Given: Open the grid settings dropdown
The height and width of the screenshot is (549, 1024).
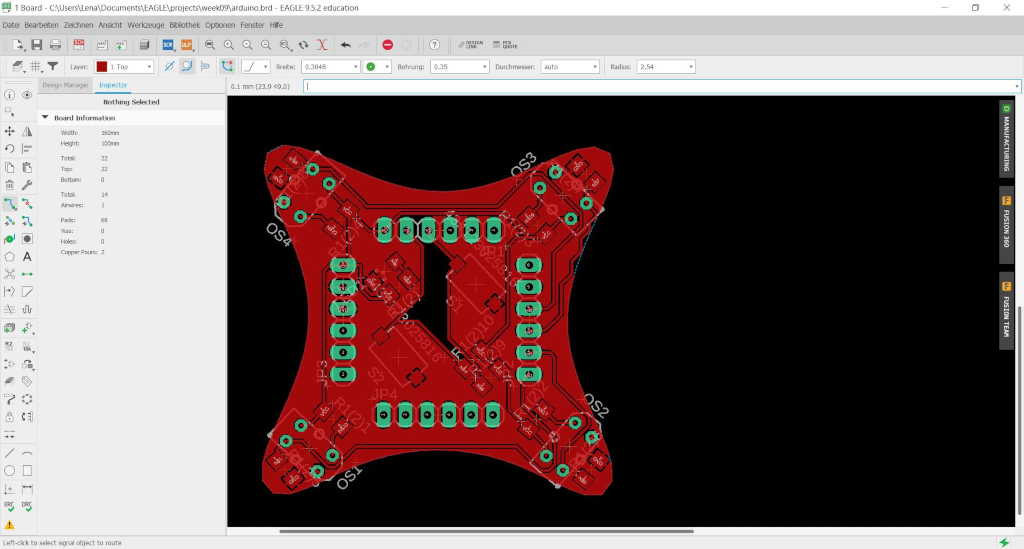Looking at the screenshot, I should coord(35,67).
